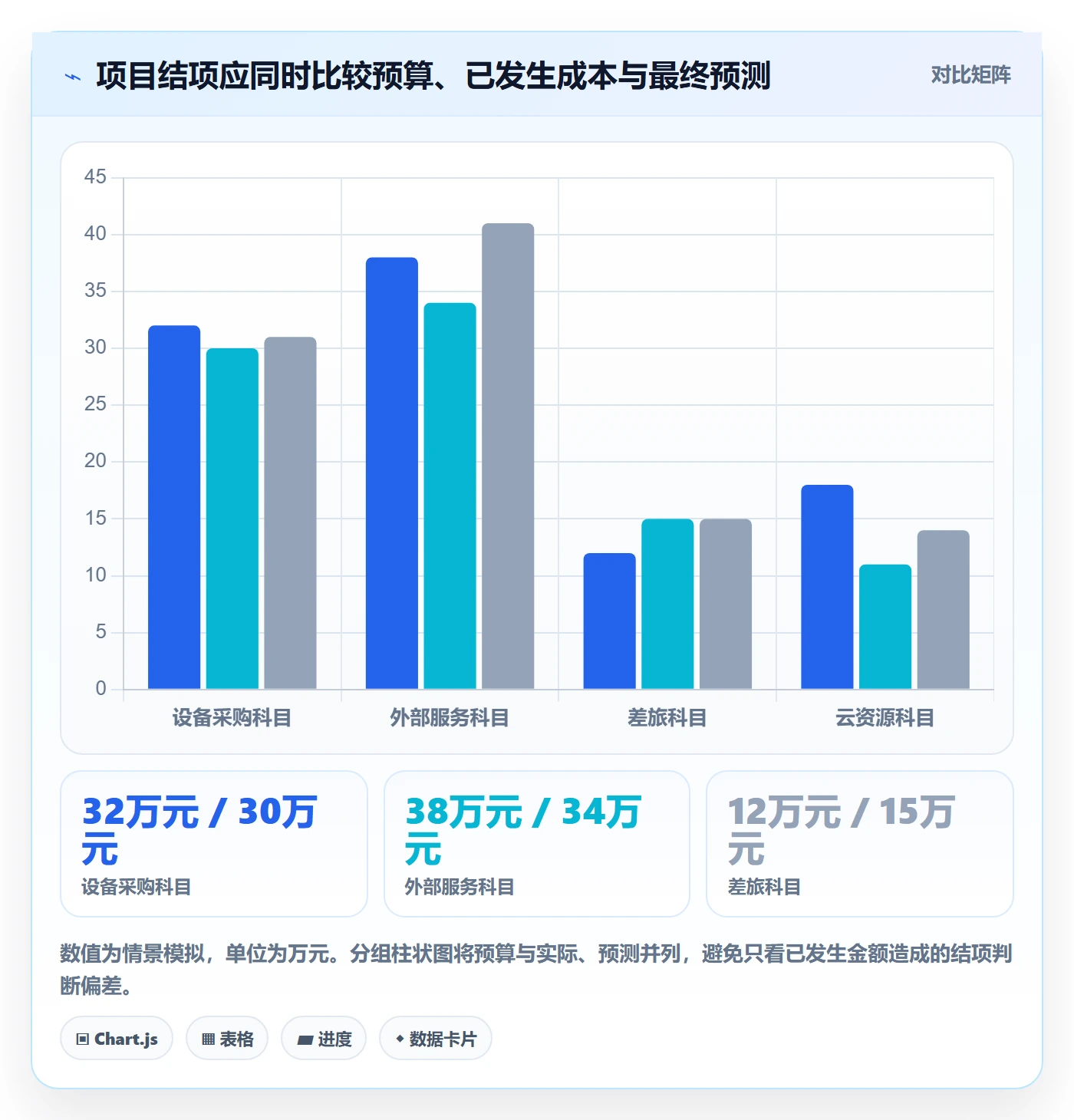Click the 外部服务科目 x-axis label under the chart
Screen dimensions: 1074x1120
coord(450,718)
